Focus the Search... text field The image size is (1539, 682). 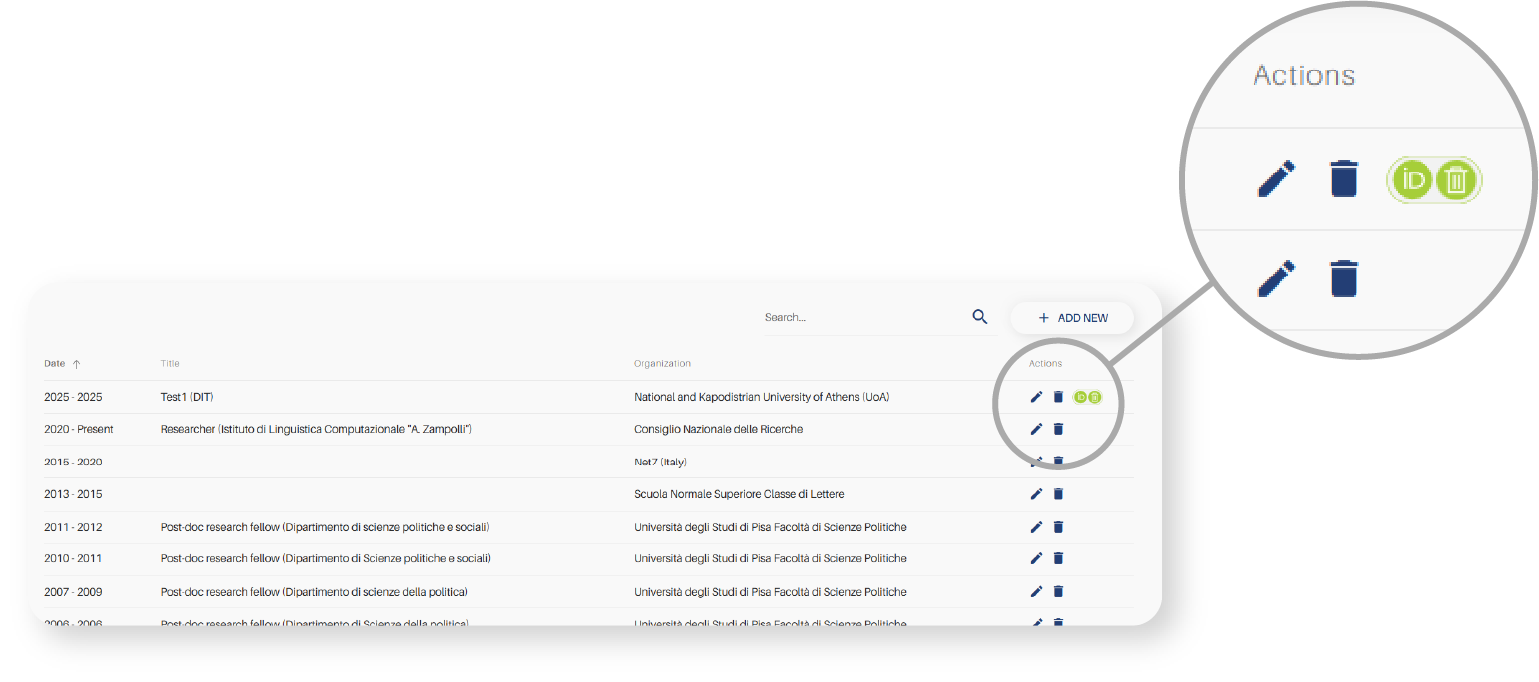pyautogui.click(x=860, y=318)
